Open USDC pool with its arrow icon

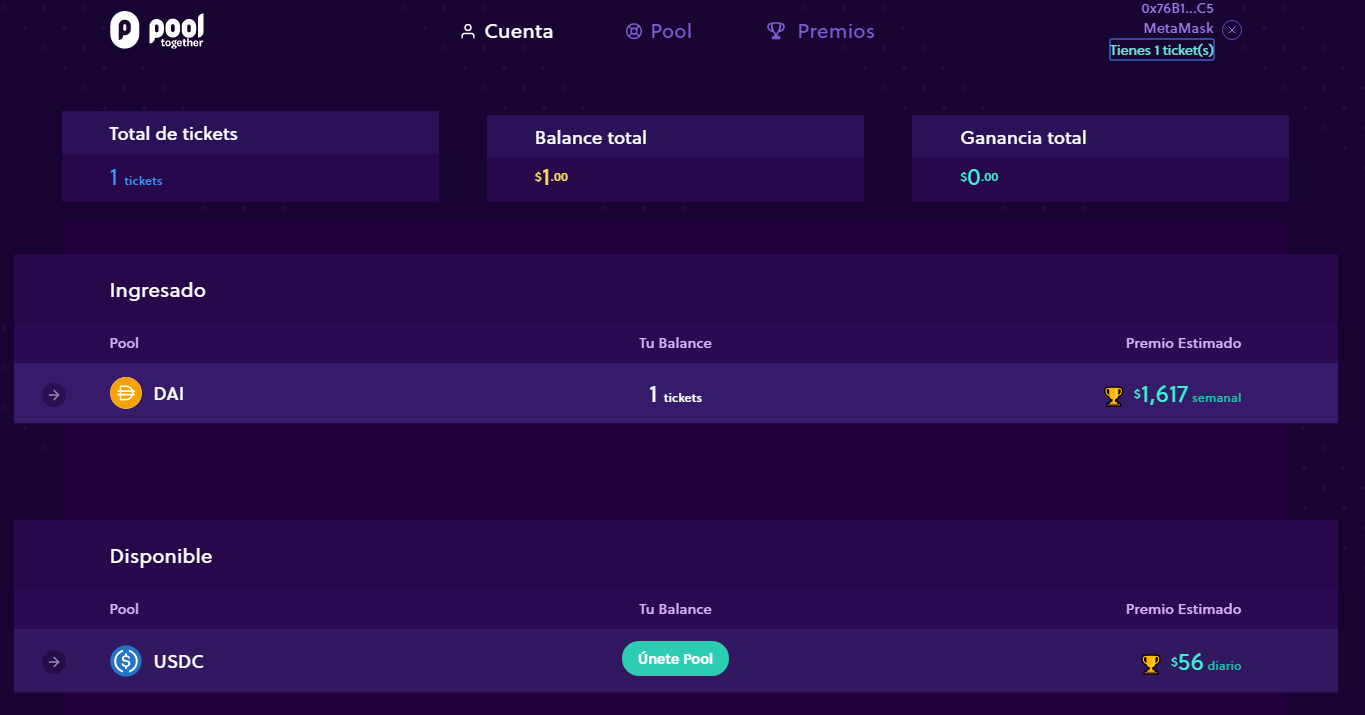click(54, 661)
